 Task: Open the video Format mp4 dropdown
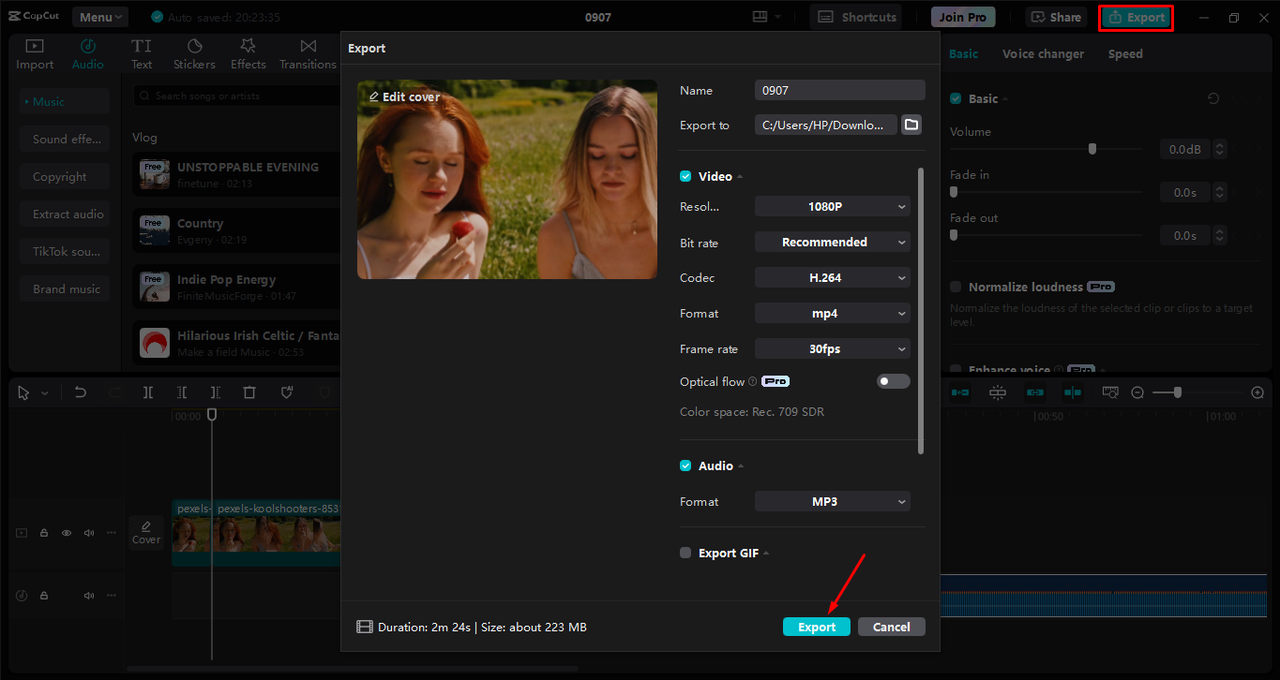(832, 313)
